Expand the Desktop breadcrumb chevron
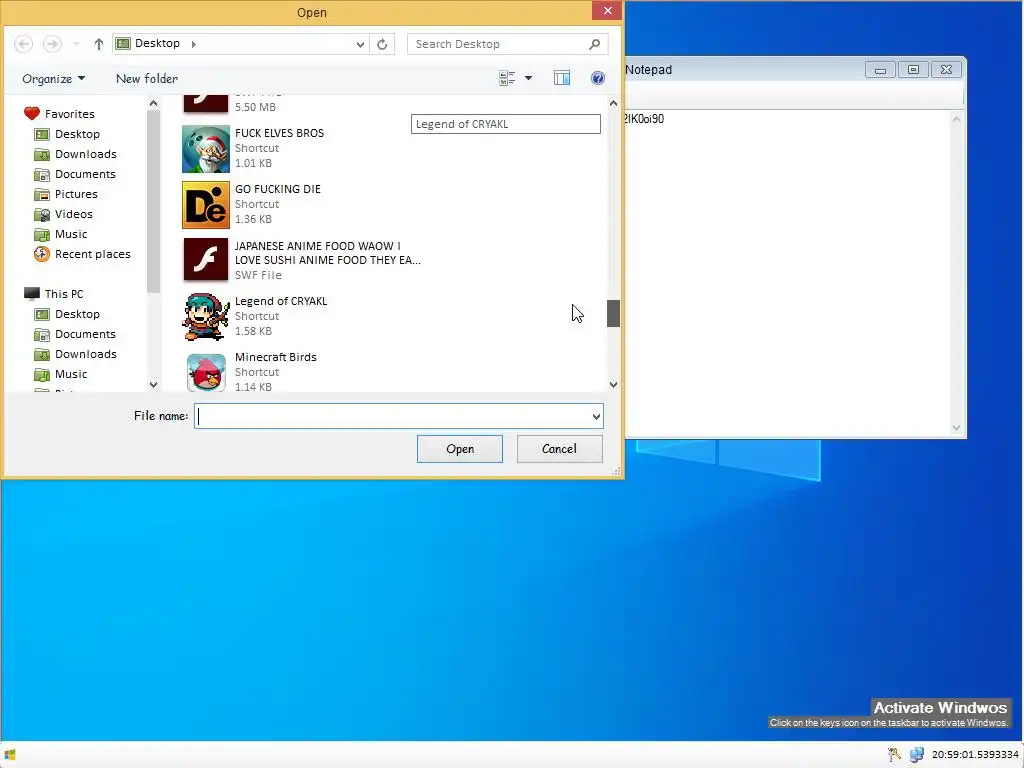Viewport: 1024px width, 768px height. point(193,44)
